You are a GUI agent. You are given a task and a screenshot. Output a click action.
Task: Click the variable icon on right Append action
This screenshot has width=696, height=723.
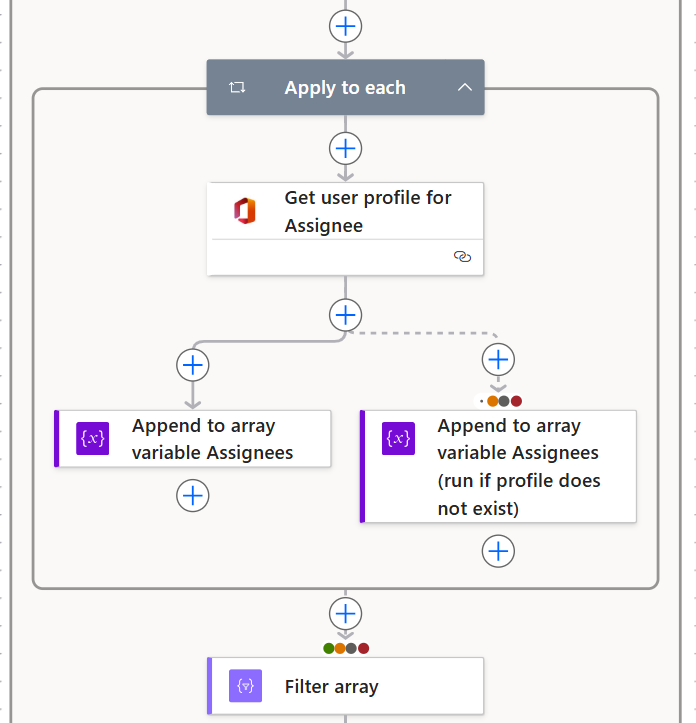point(398,438)
